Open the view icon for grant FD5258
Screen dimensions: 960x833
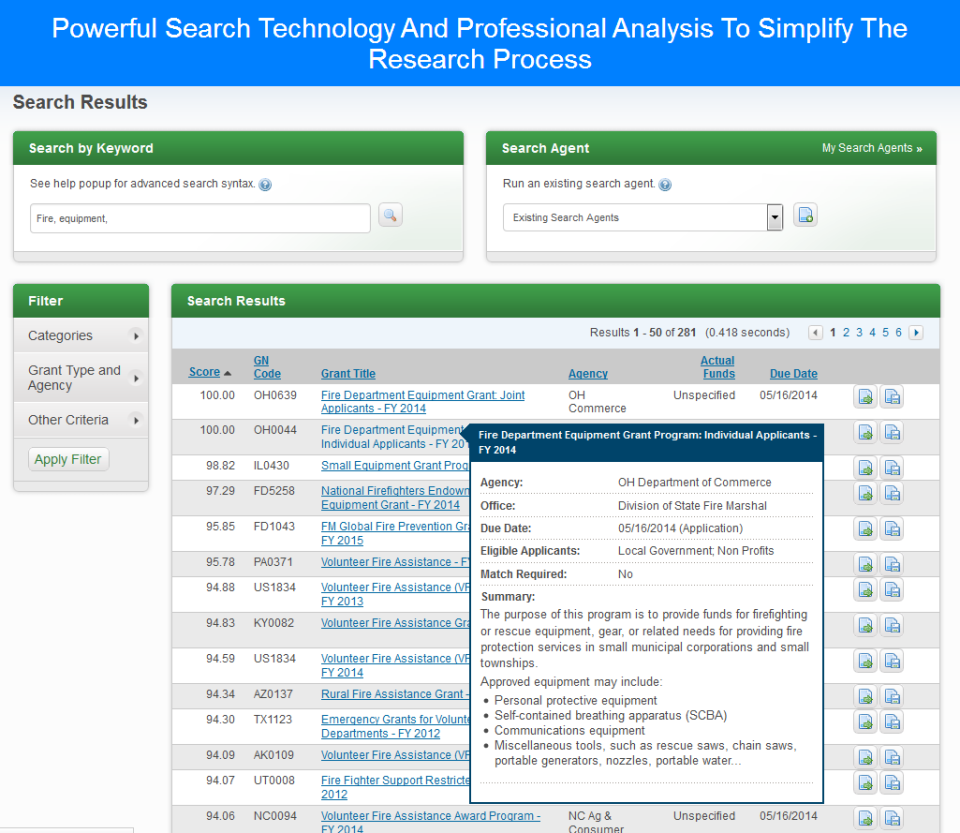point(864,492)
